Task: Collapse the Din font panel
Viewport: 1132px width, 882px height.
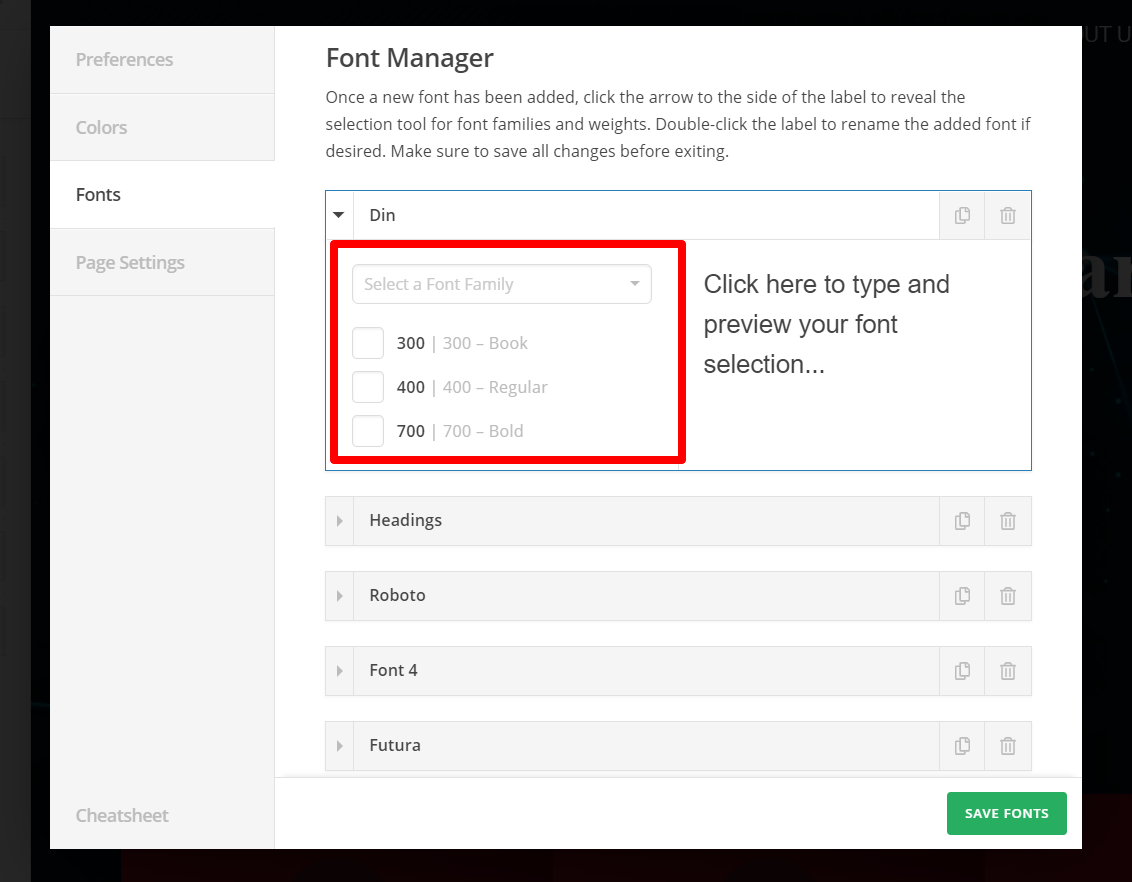Action: pyautogui.click(x=339, y=215)
